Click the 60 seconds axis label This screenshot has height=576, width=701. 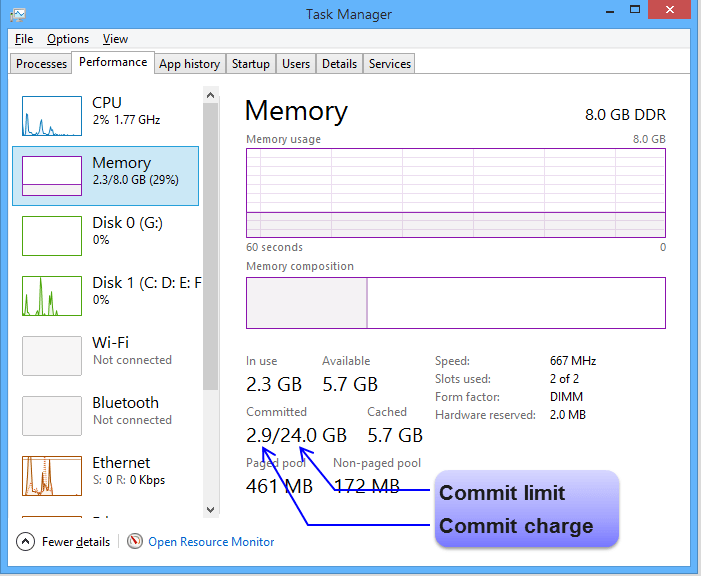point(274,247)
